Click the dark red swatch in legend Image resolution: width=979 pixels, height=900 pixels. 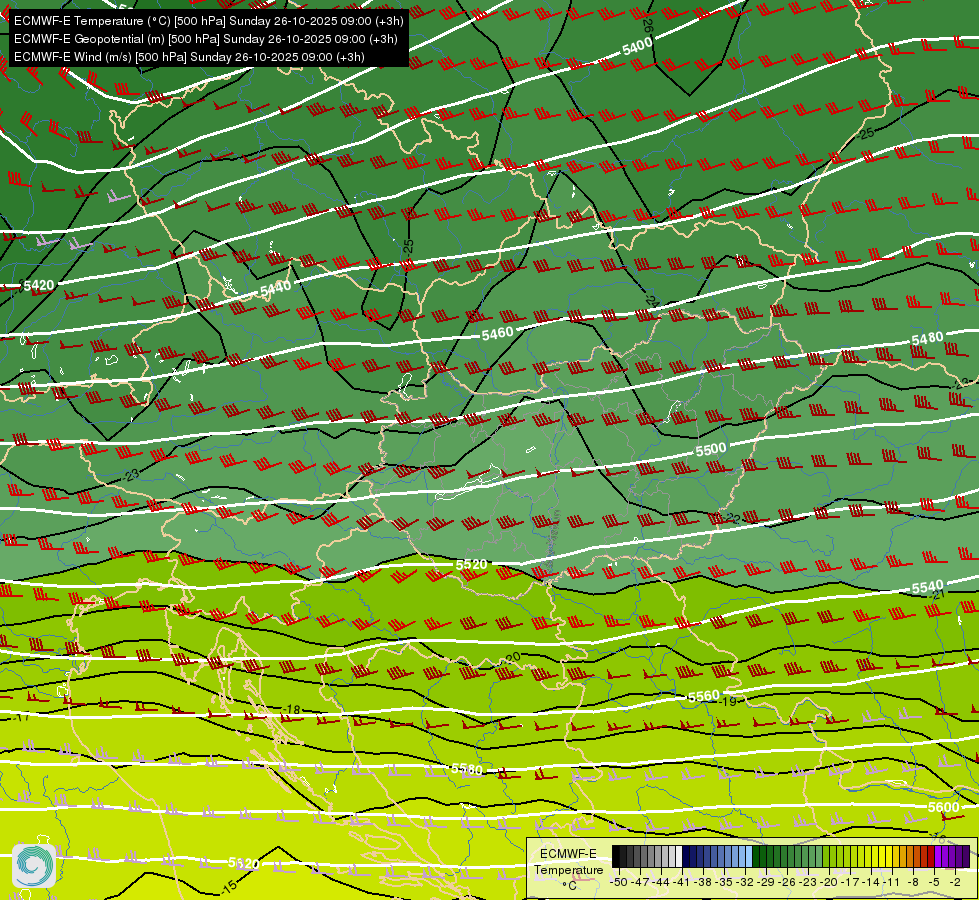click(931, 856)
